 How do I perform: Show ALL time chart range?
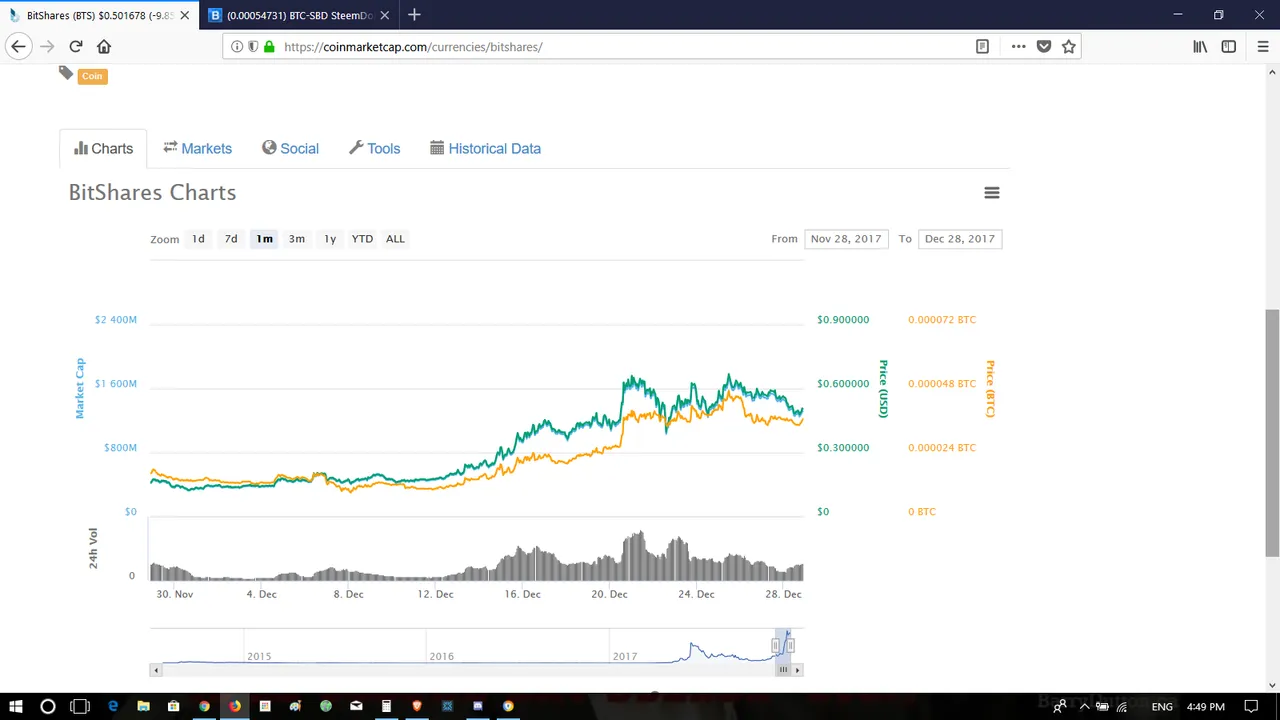tap(395, 239)
